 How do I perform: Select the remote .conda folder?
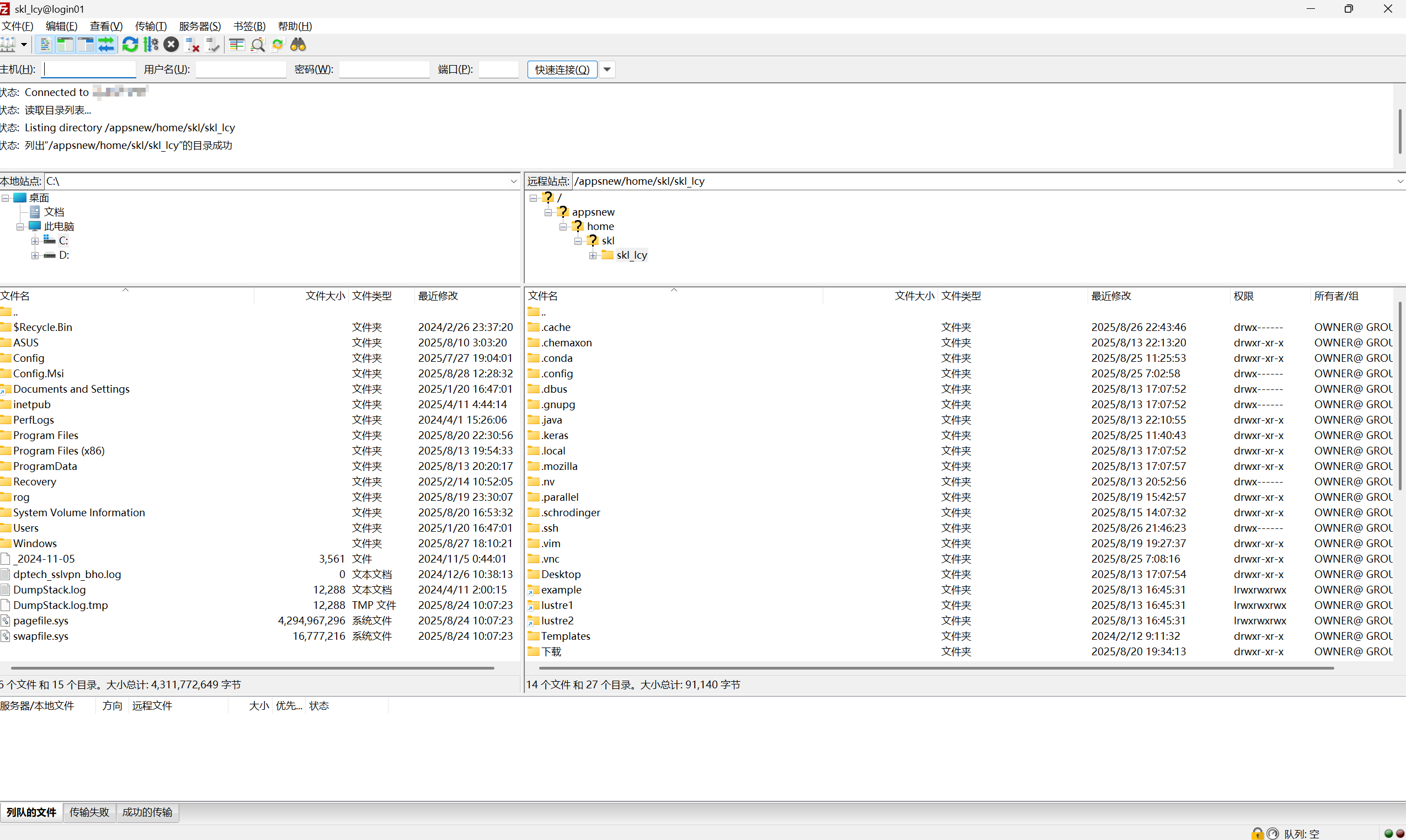pos(557,358)
